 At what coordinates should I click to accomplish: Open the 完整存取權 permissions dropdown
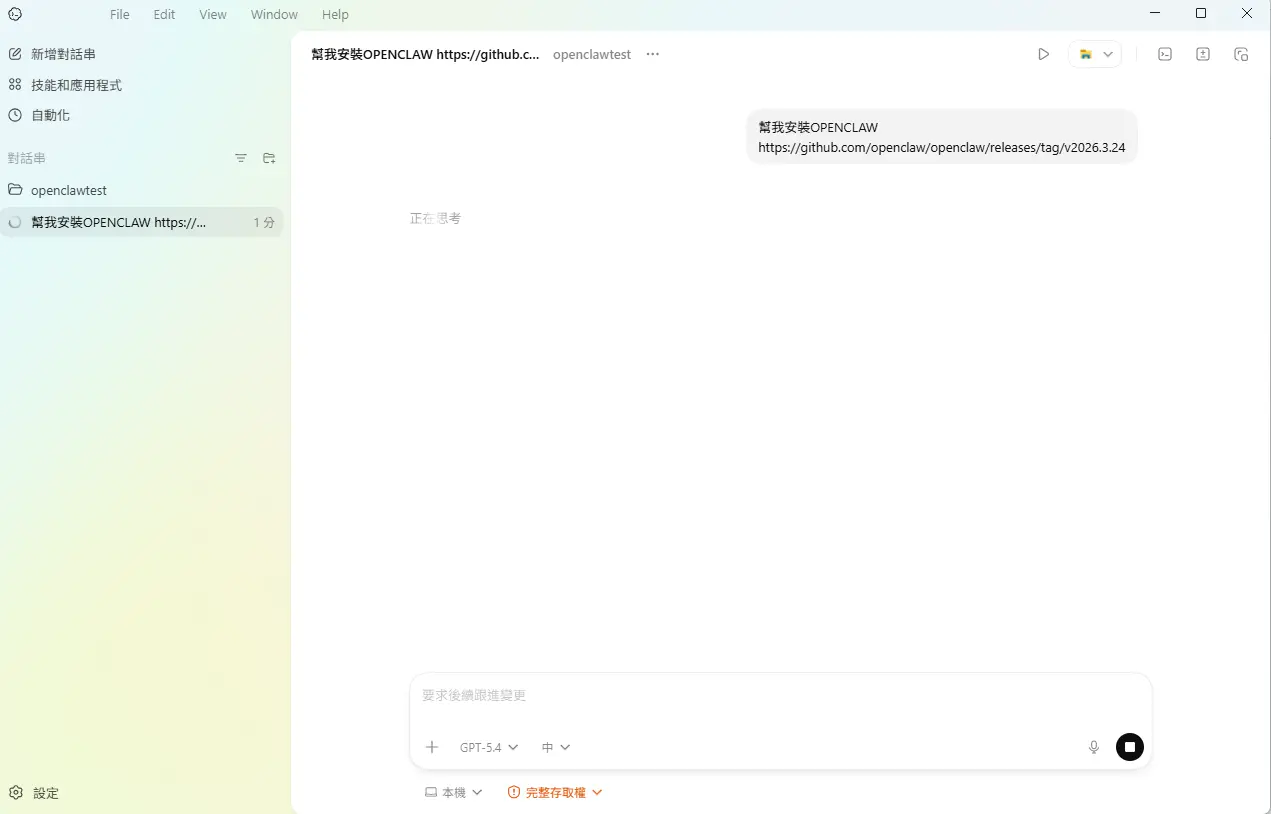(555, 792)
